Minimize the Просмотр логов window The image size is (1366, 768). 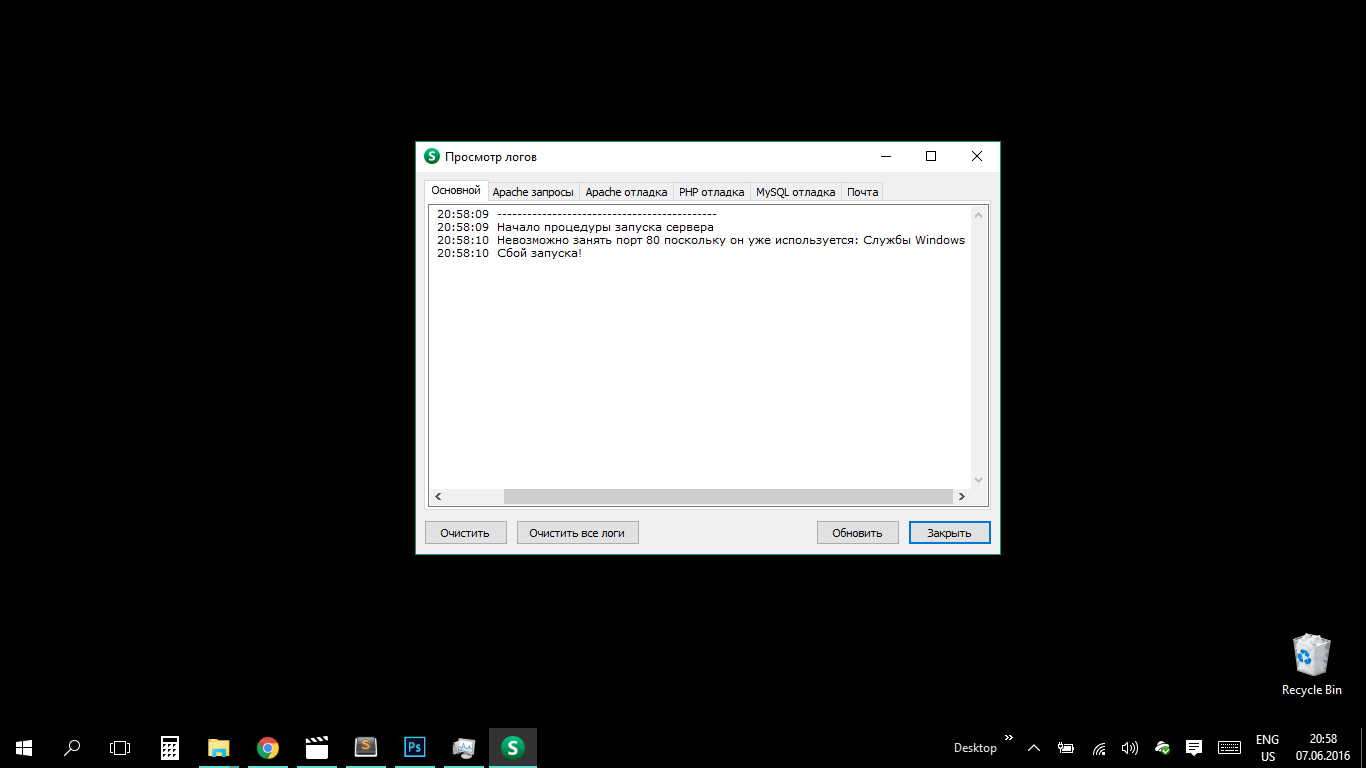[886, 156]
